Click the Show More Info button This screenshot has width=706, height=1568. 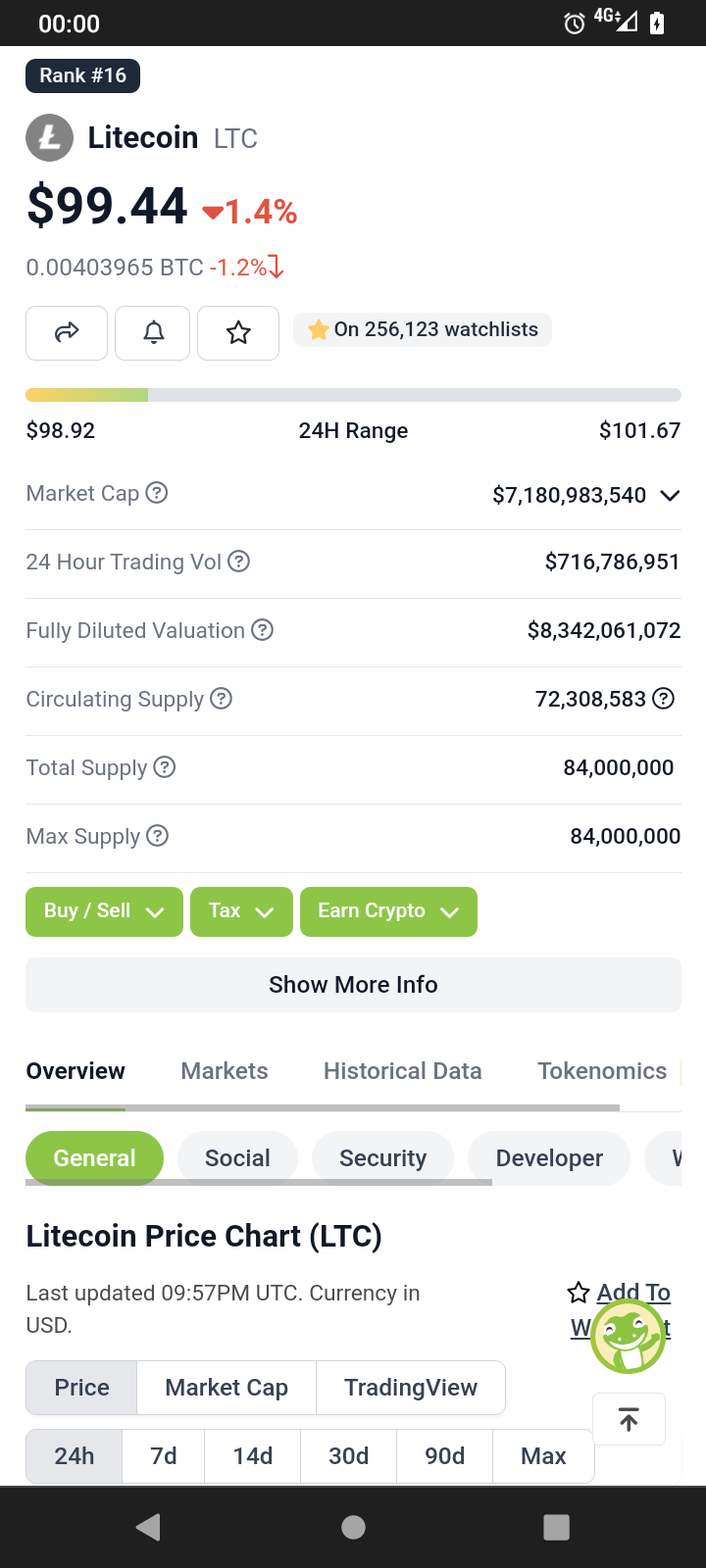coord(353,985)
